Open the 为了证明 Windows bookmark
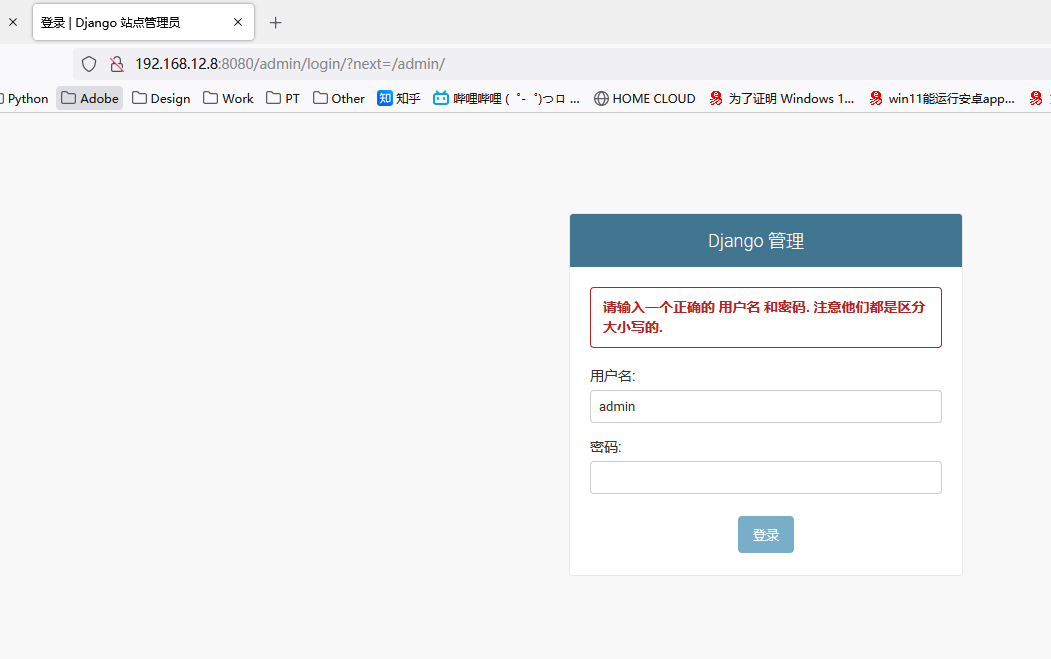 [782, 99]
